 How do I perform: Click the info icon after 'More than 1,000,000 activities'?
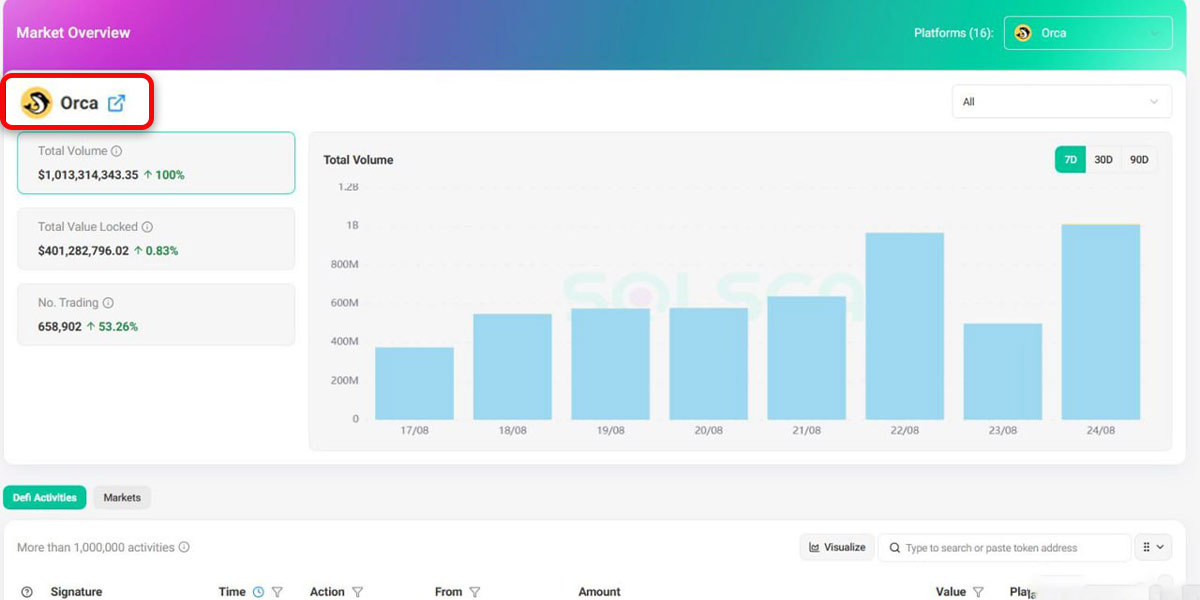point(184,548)
